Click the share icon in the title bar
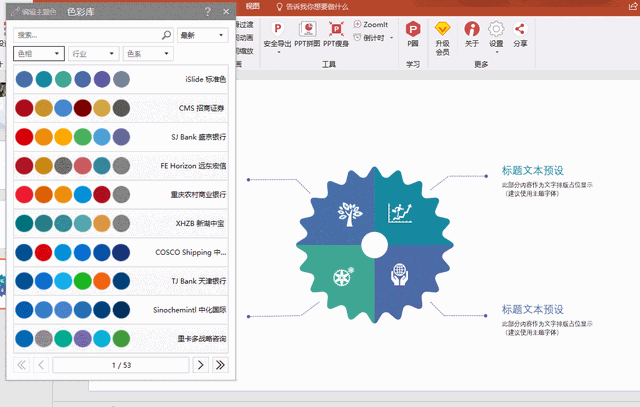Image resolution: width=640 pixels, height=407 pixels. coord(633,6)
